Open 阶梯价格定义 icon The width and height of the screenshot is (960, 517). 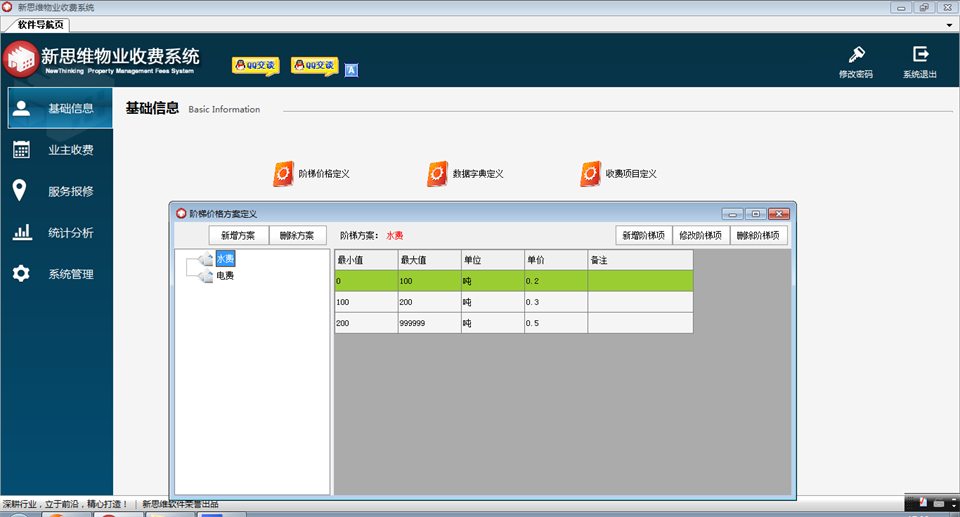coord(283,174)
